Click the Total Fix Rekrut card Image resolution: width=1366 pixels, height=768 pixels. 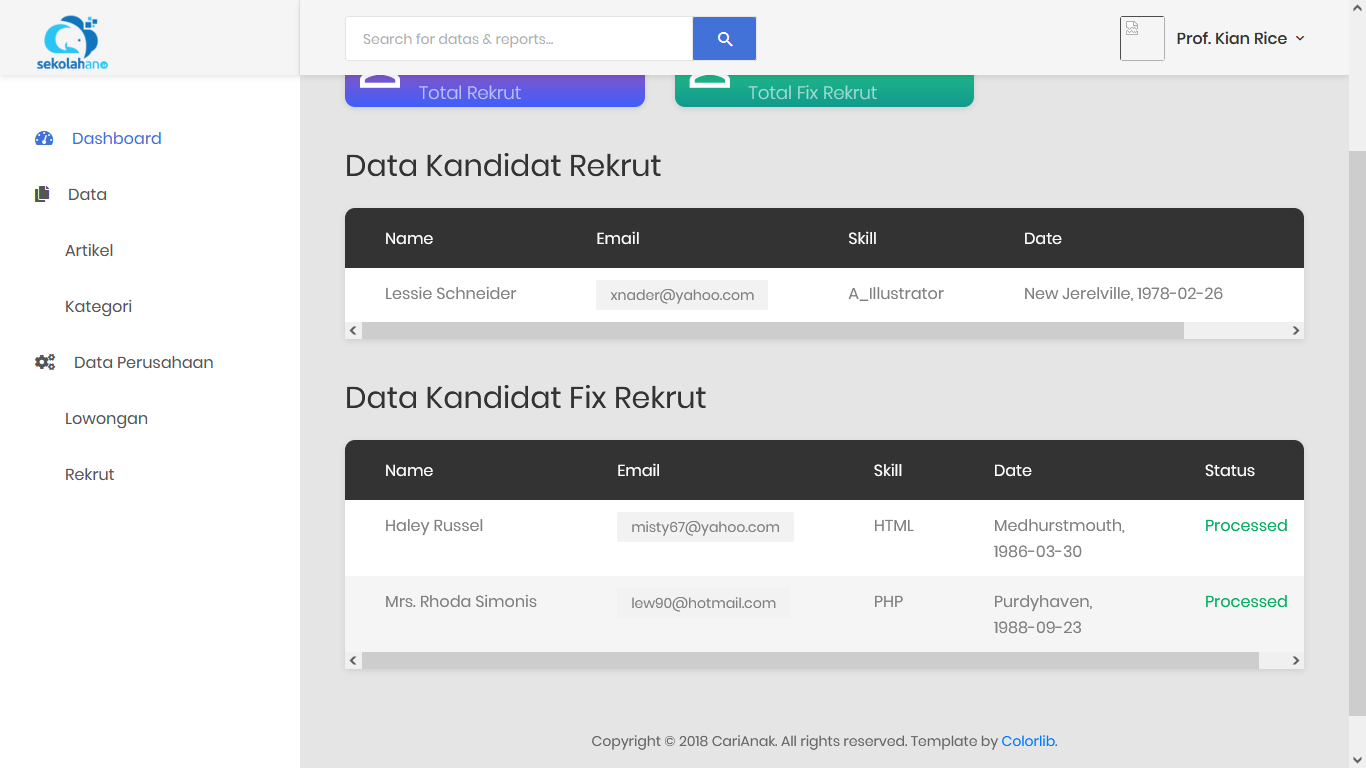click(x=824, y=92)
